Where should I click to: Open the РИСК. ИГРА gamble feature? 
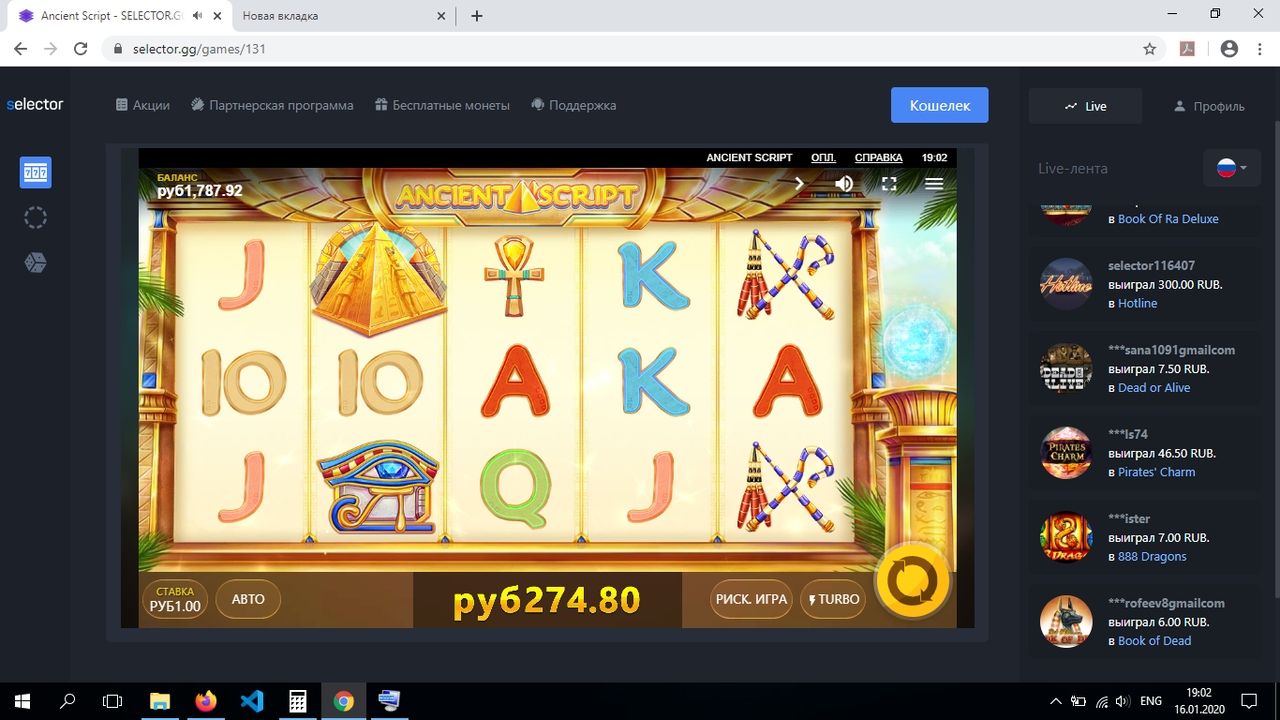pyautogui.click(x=751, y=599)
